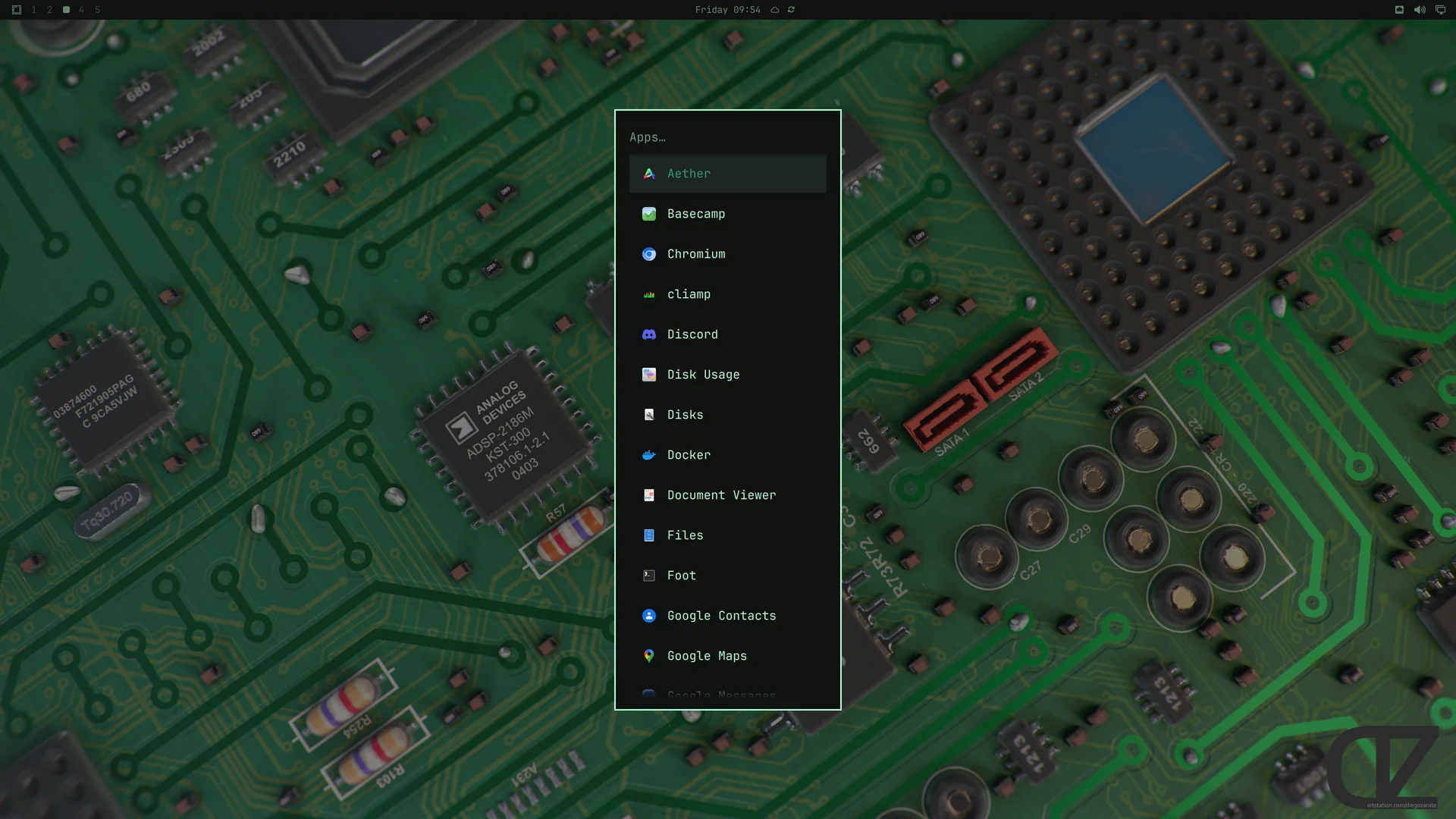The image size is (1456, 819).
Task: Select the Foot terminal entry
Action: tap(728, 576)
